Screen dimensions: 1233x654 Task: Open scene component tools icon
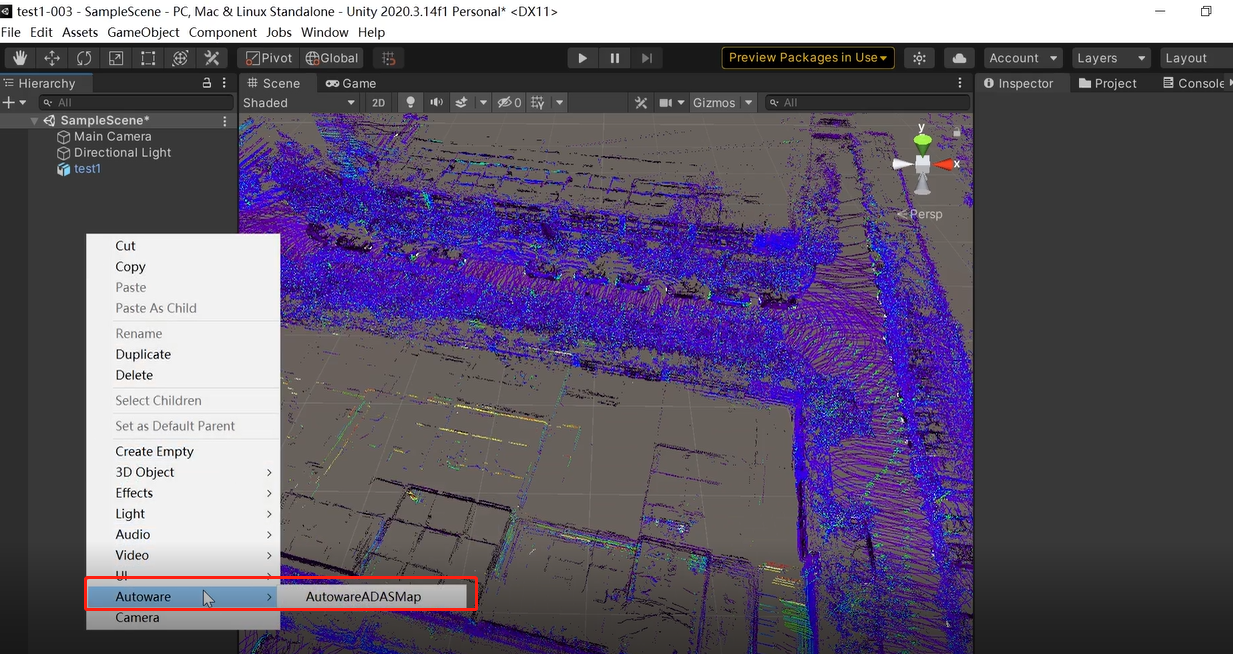pos(643,102)
